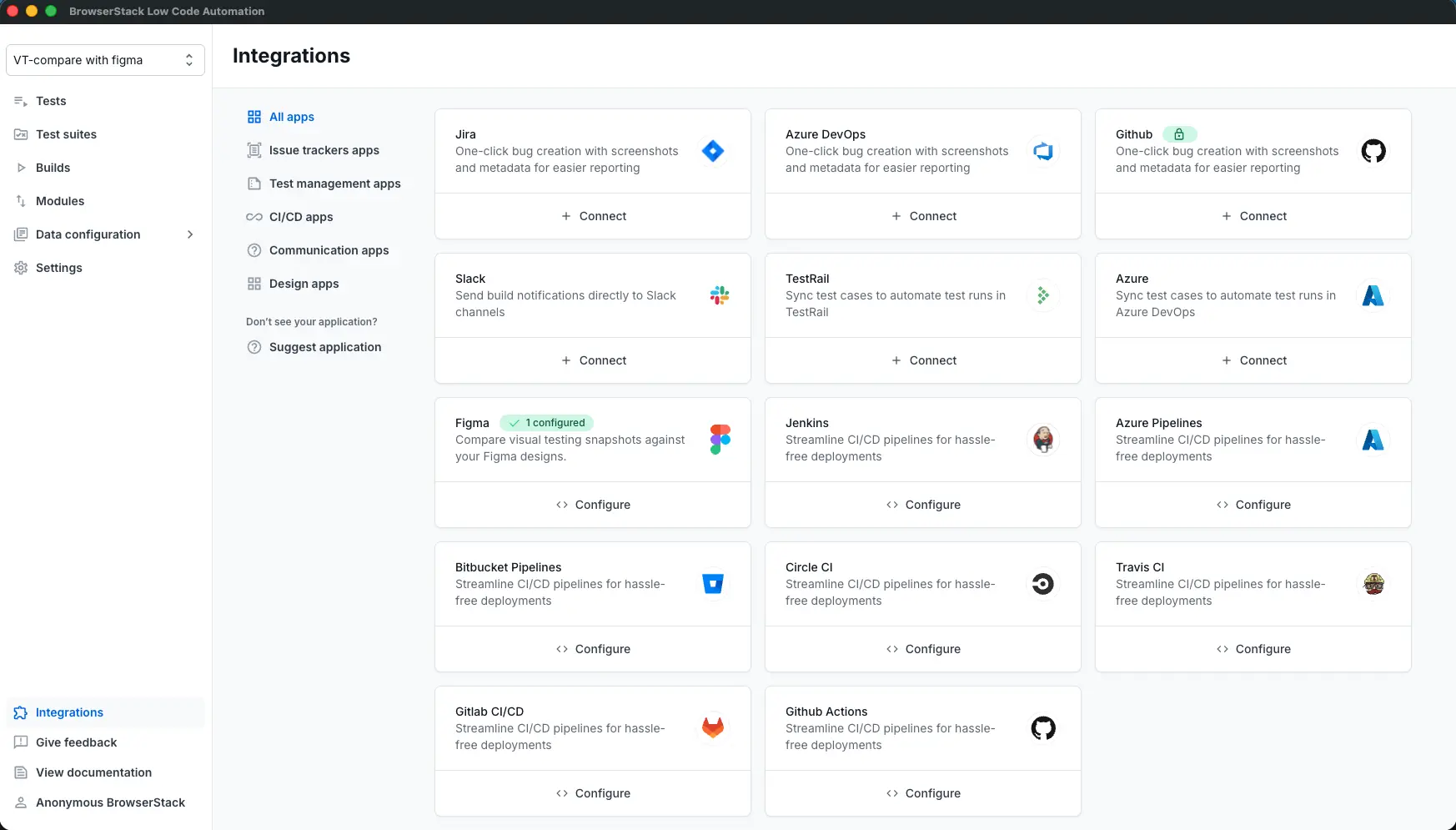Configure the Travis CI integration
Screen dimensions: 1456x830
[x=1253, y=649]
